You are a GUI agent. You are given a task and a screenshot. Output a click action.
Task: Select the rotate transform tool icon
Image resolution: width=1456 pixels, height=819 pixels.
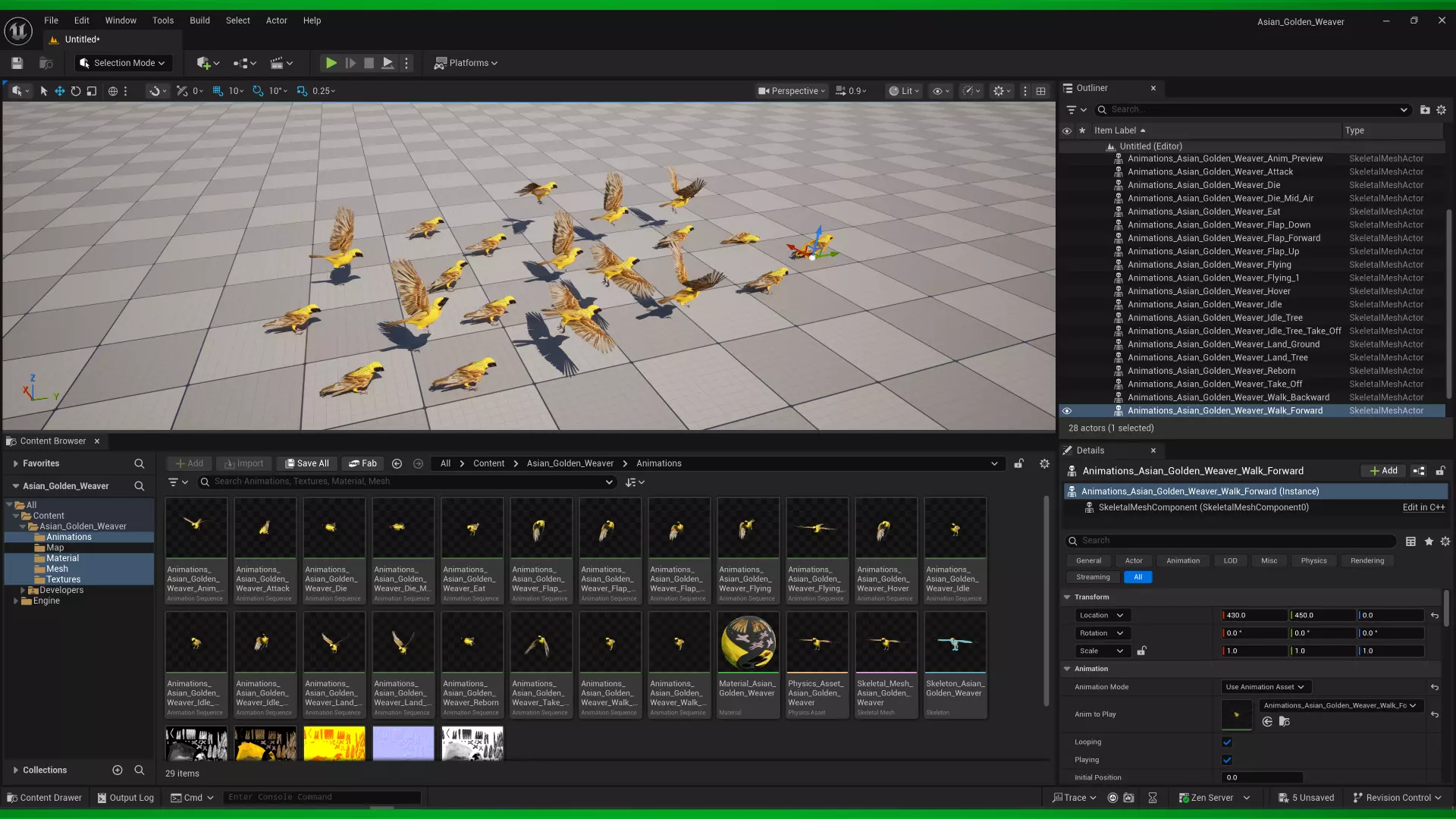(x=76, y=91)
